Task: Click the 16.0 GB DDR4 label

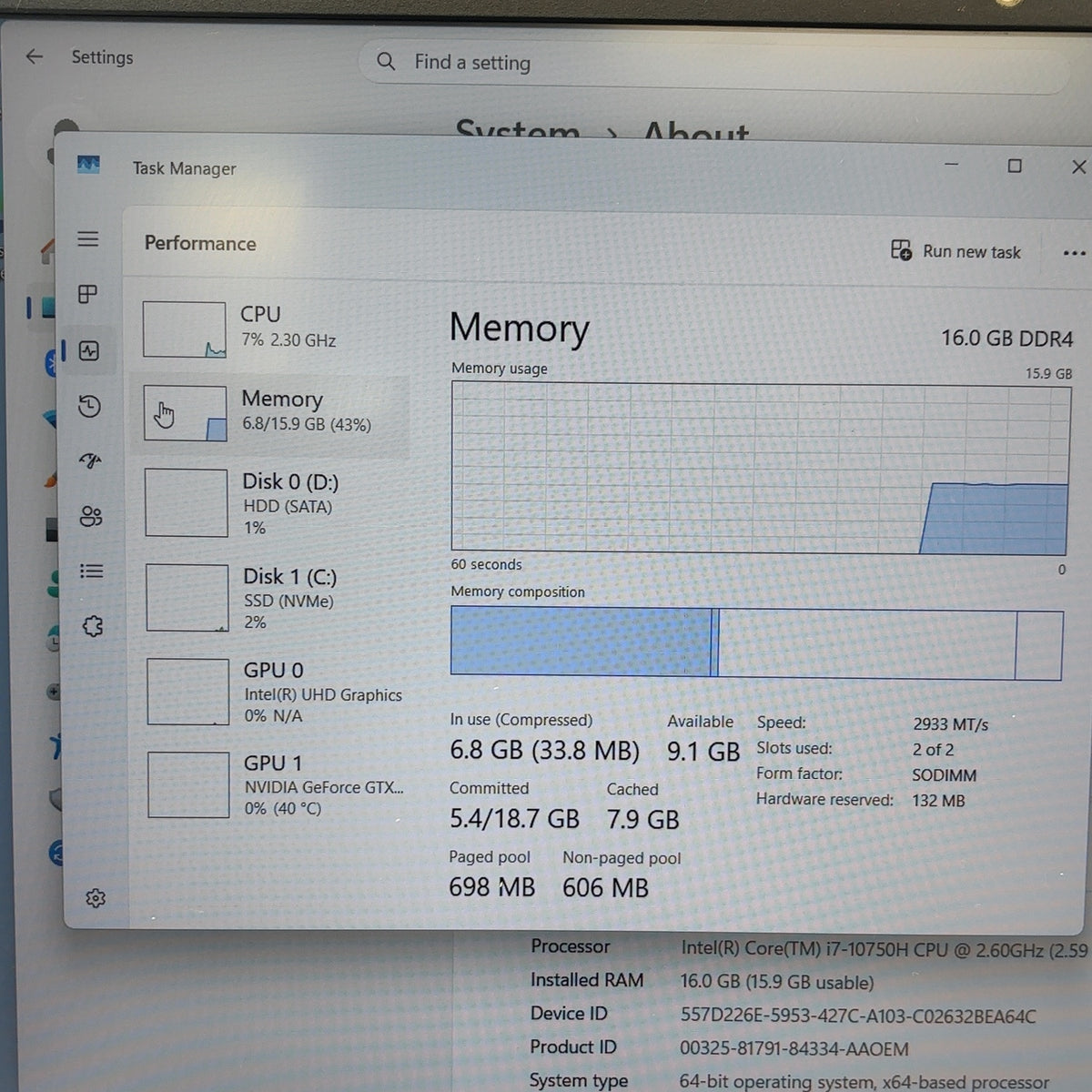Action: (x=1006, y=339)
